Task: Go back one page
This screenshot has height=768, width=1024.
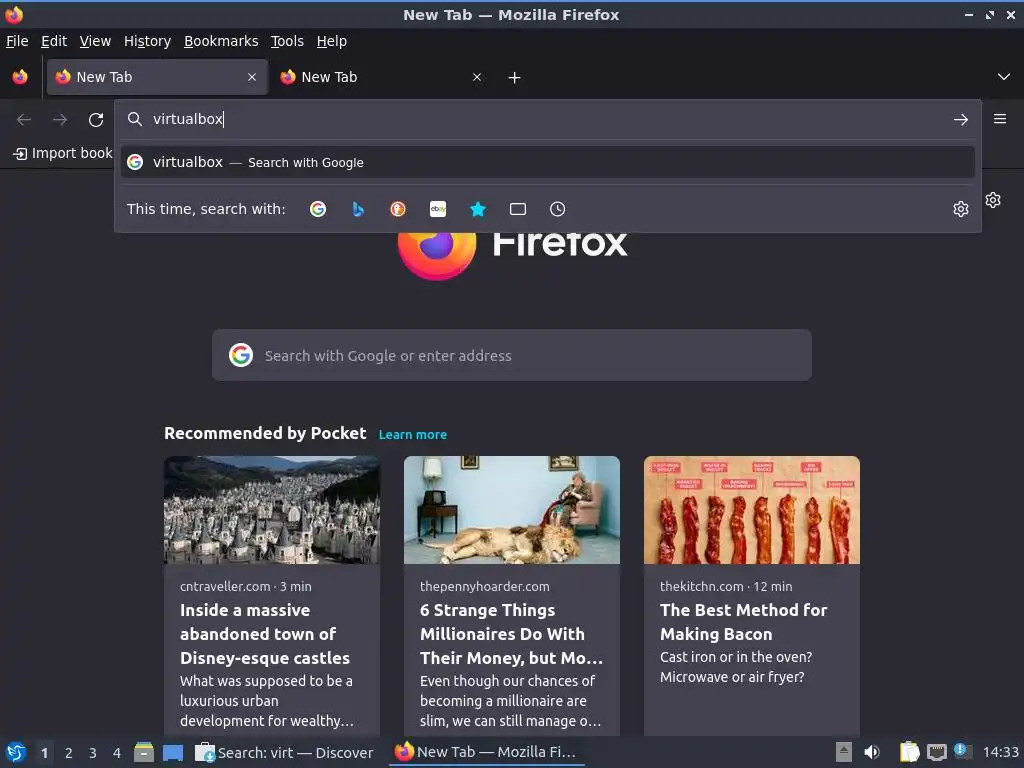Action: (x=24, y=120)
